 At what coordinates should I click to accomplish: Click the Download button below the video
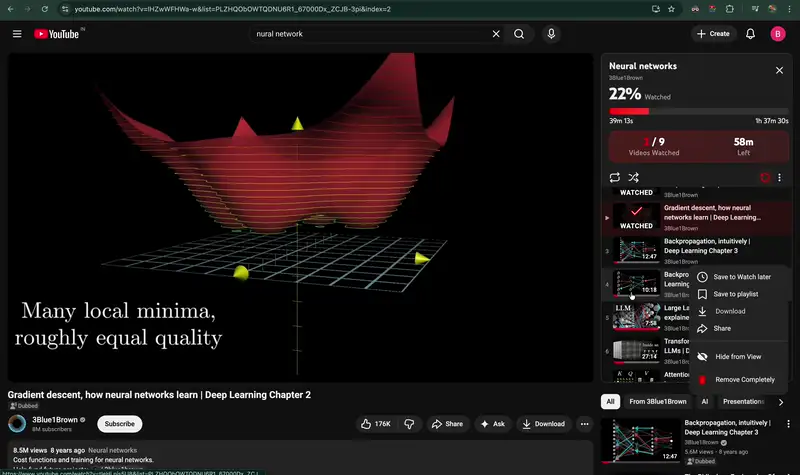coord(542,424)
